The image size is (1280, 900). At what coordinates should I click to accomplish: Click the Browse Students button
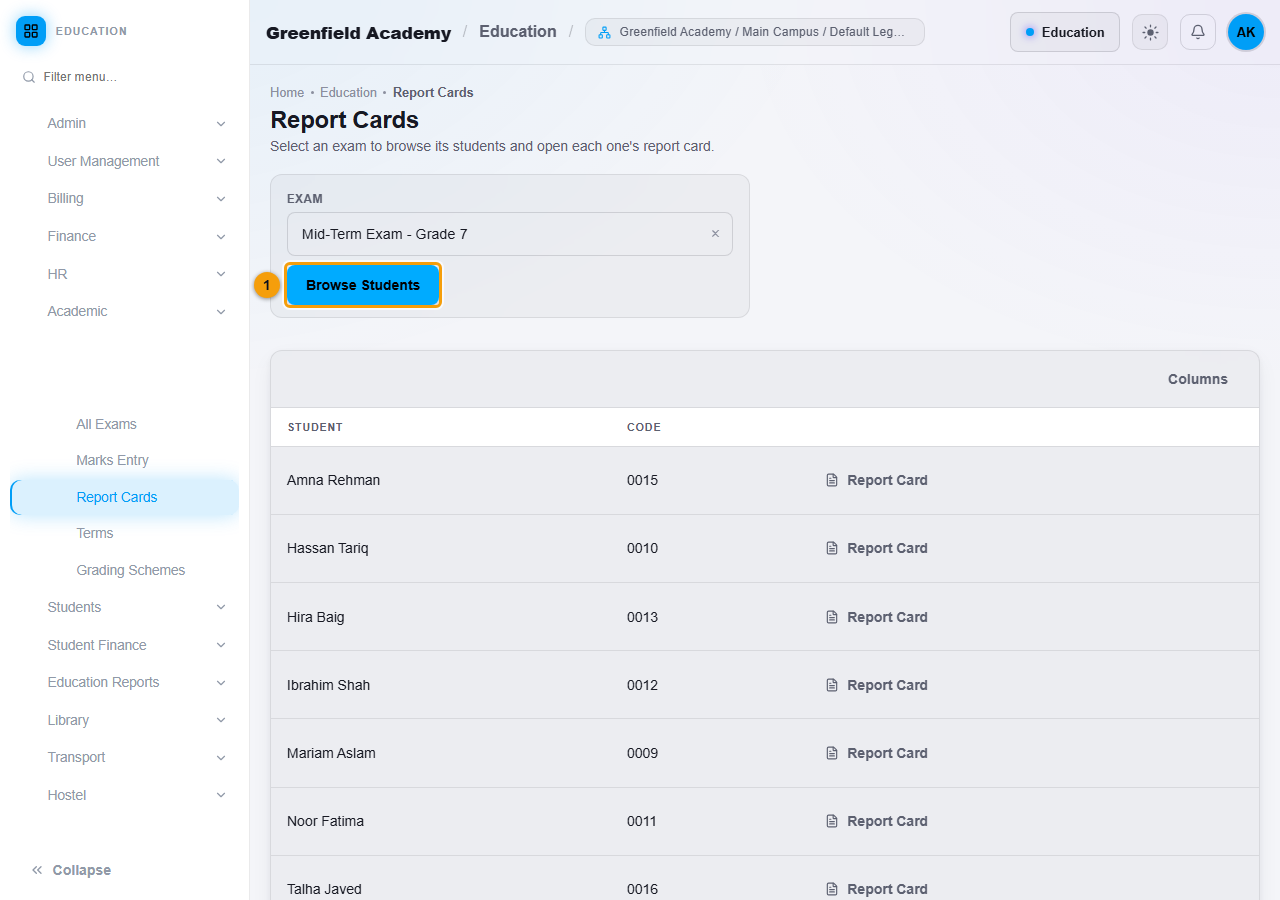tap(363, 285)
